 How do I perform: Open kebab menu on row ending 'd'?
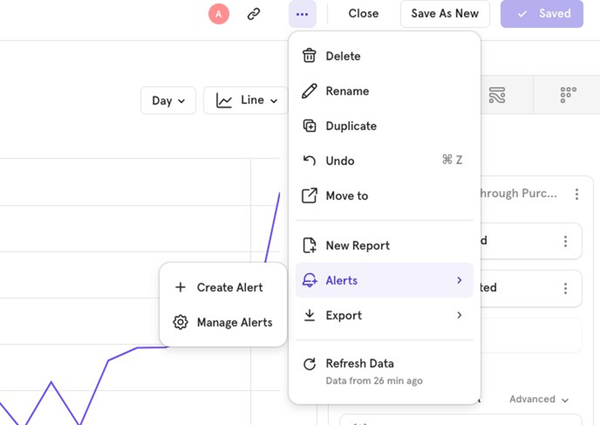(x=565, y=241)
